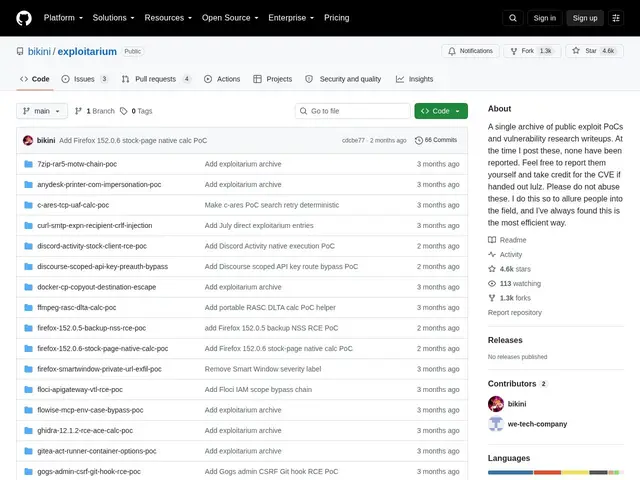Click folder icon for ffmpeg-rasc-dlta-calc-poc
This screenshot has height=480, width=640.
click(28, 307)
